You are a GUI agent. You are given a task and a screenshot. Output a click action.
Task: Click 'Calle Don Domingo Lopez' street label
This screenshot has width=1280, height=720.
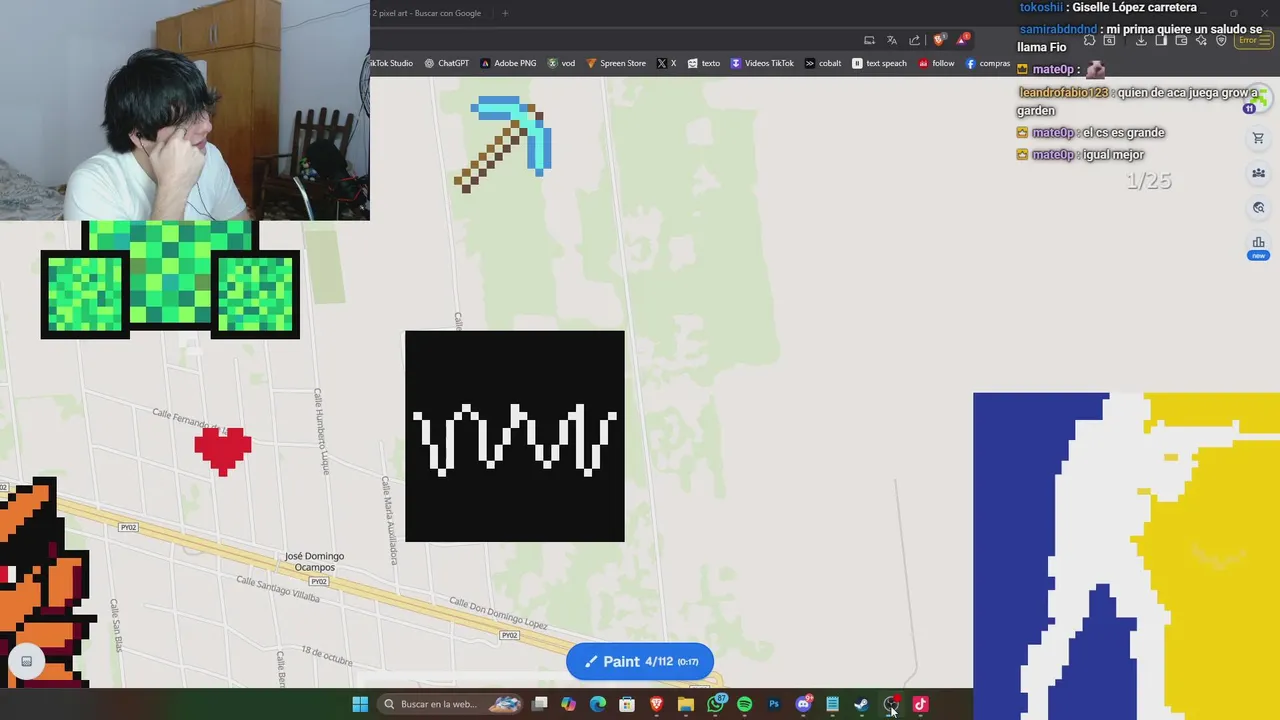pos(498,613)
